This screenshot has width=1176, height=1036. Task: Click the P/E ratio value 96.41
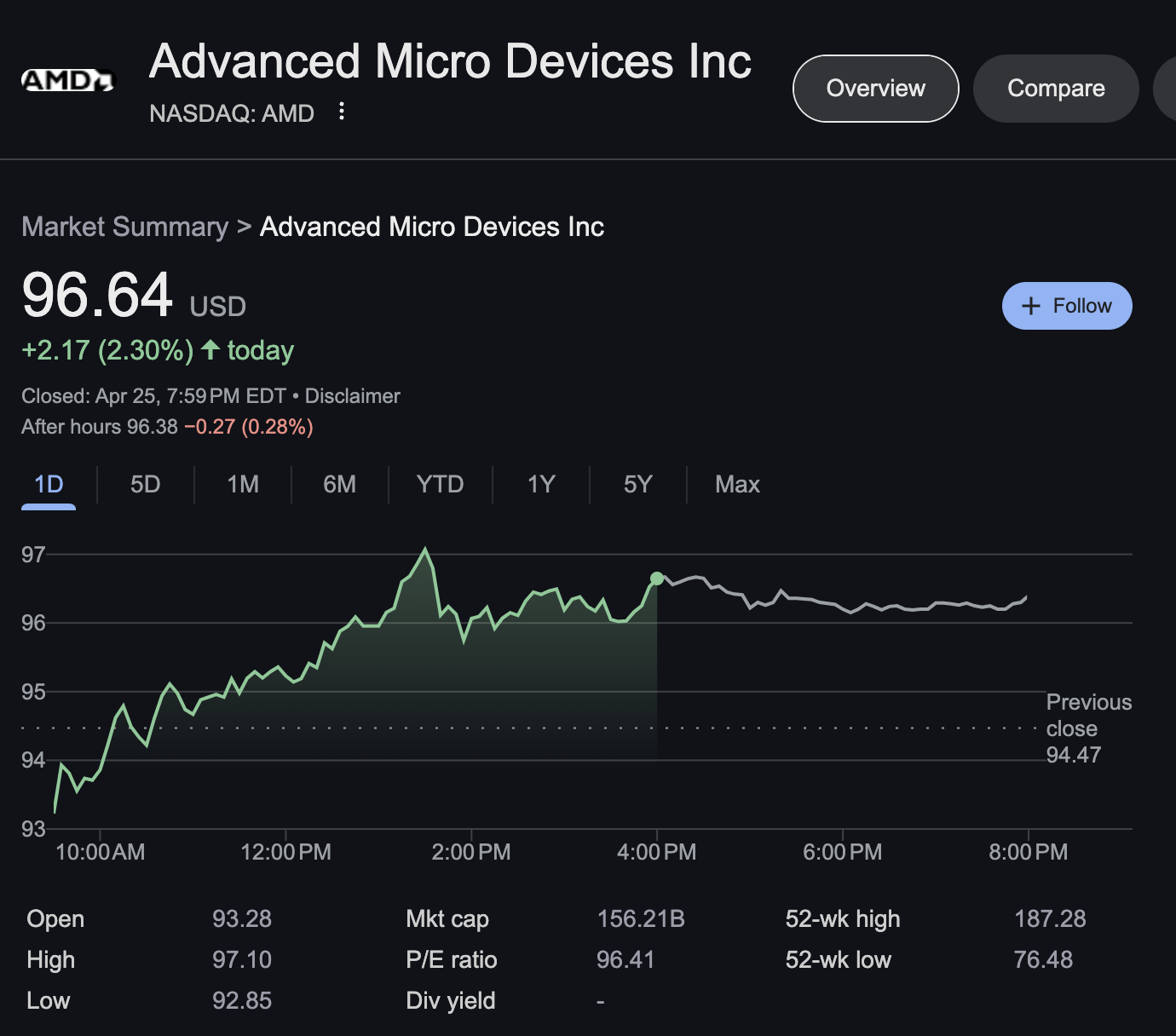[625, 960]
